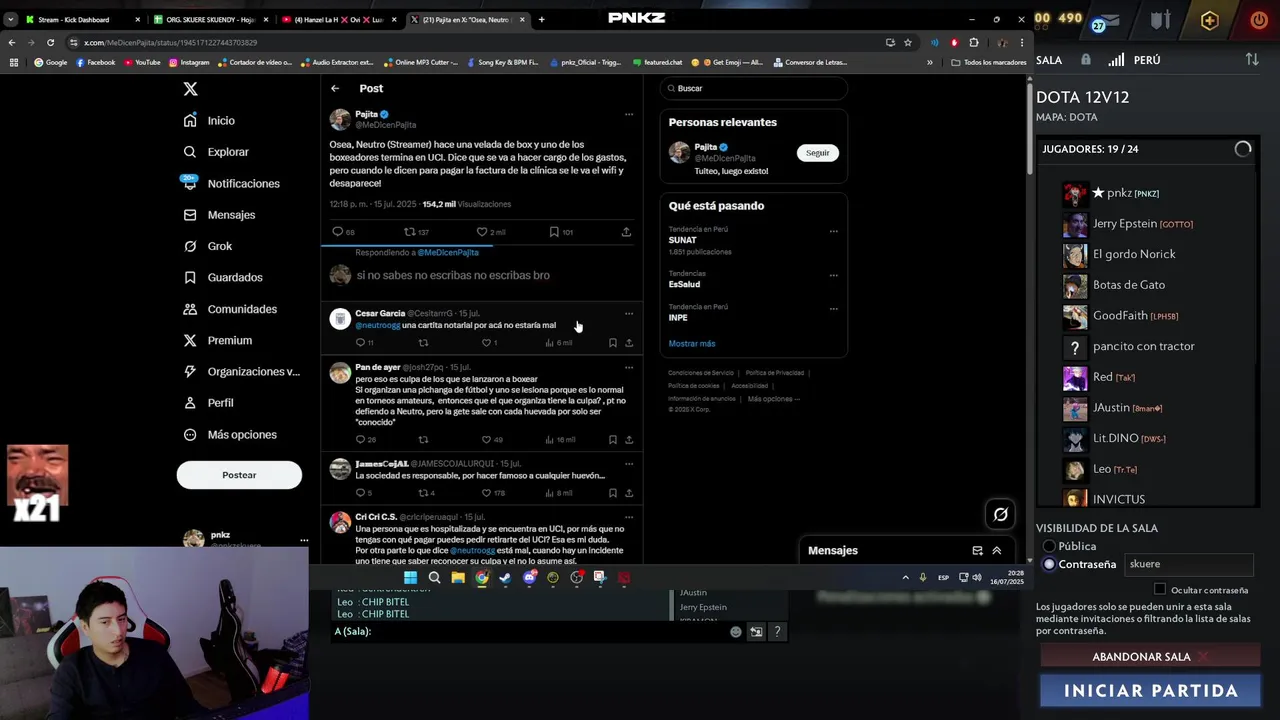This screenshot has width=1280, height=720.
Task: Expand the Mensajes drawer
Action: coord(997,551)
